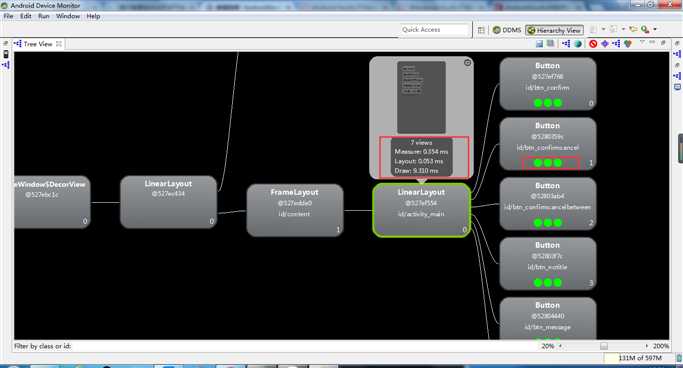
Task: Click the Quick Access search field
Action: coord(436,30)
